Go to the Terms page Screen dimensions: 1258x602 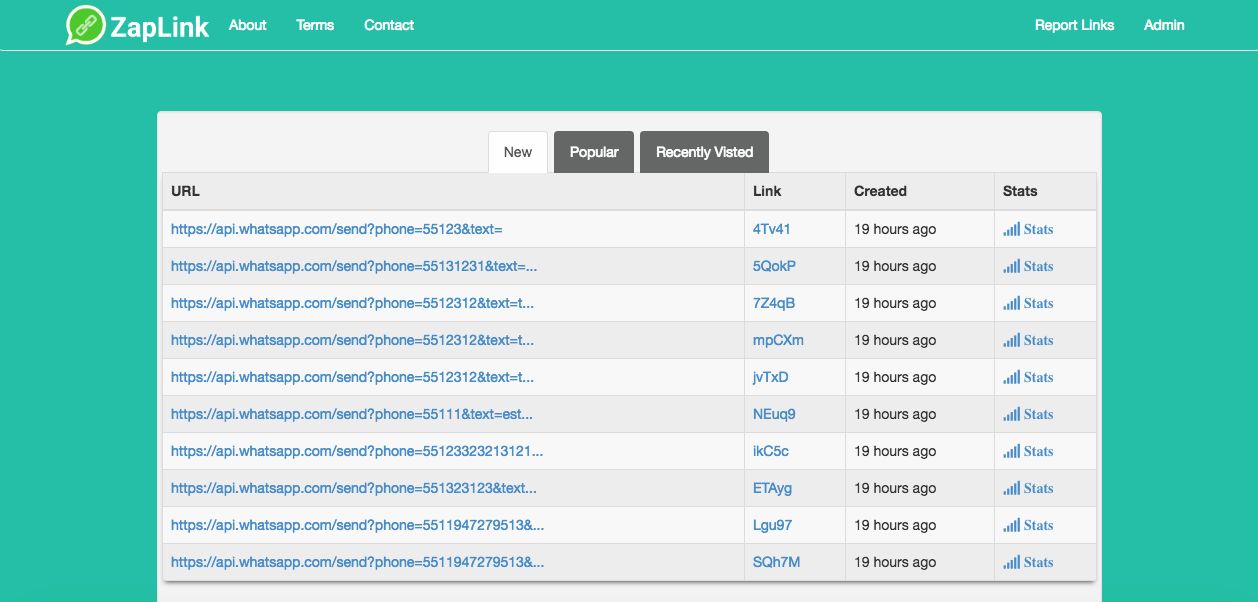[x=315, y=25]
